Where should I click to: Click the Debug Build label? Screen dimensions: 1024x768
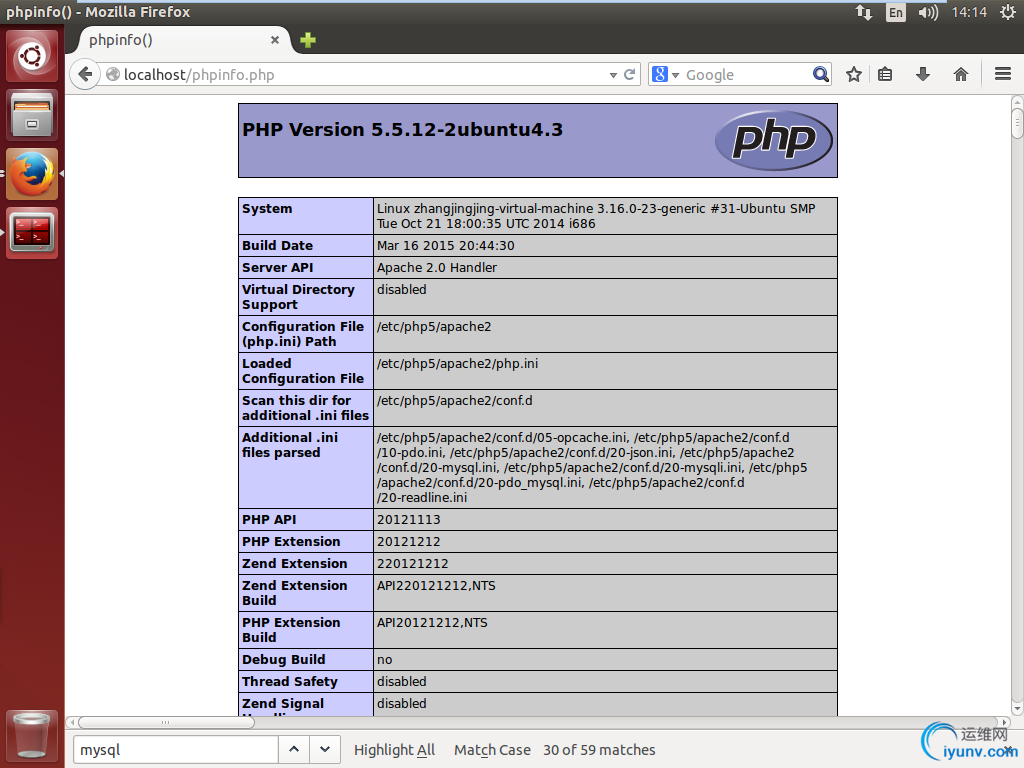click(x=283, y=660)
